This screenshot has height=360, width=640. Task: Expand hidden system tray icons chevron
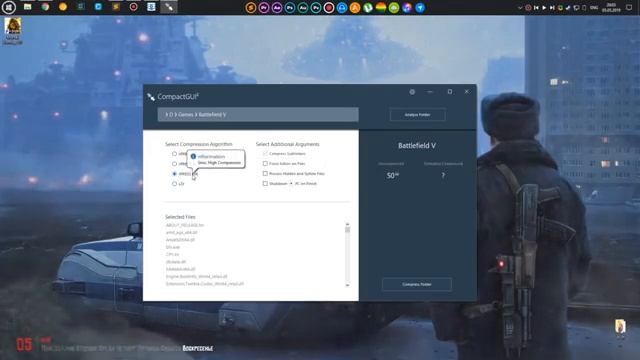pos(520,8)
